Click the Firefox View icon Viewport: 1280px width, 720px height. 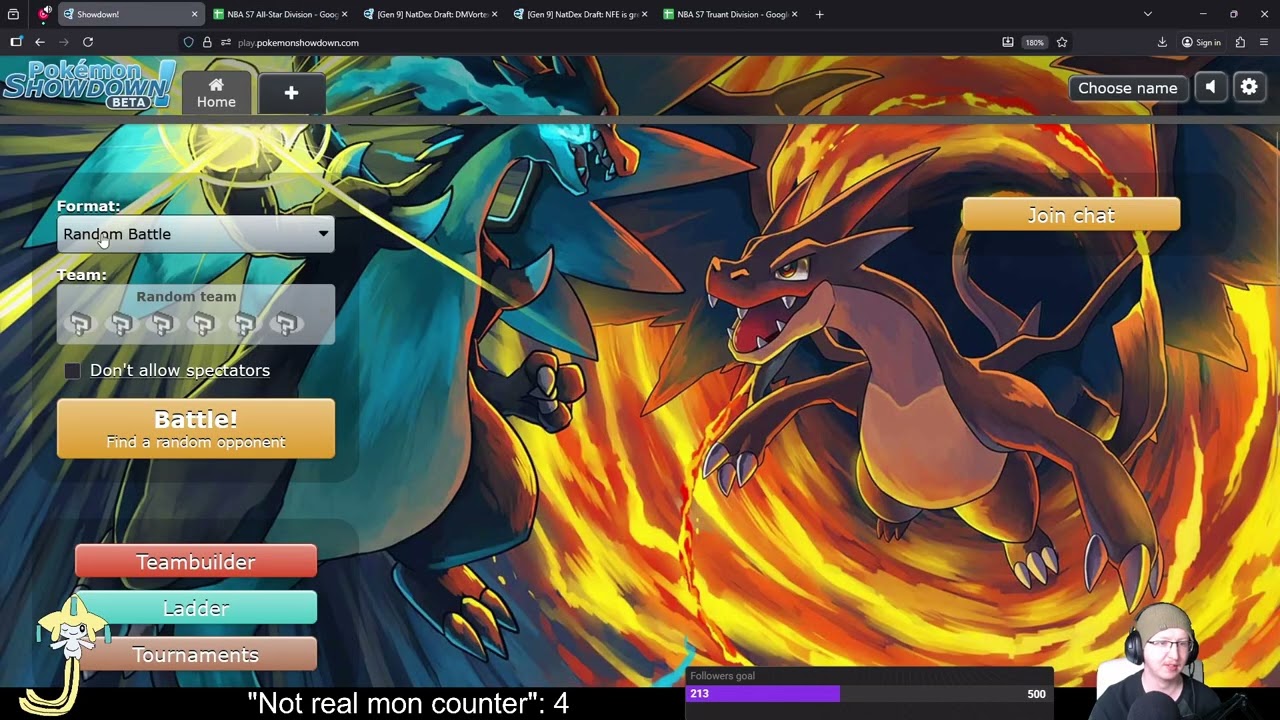coord(14,14)
